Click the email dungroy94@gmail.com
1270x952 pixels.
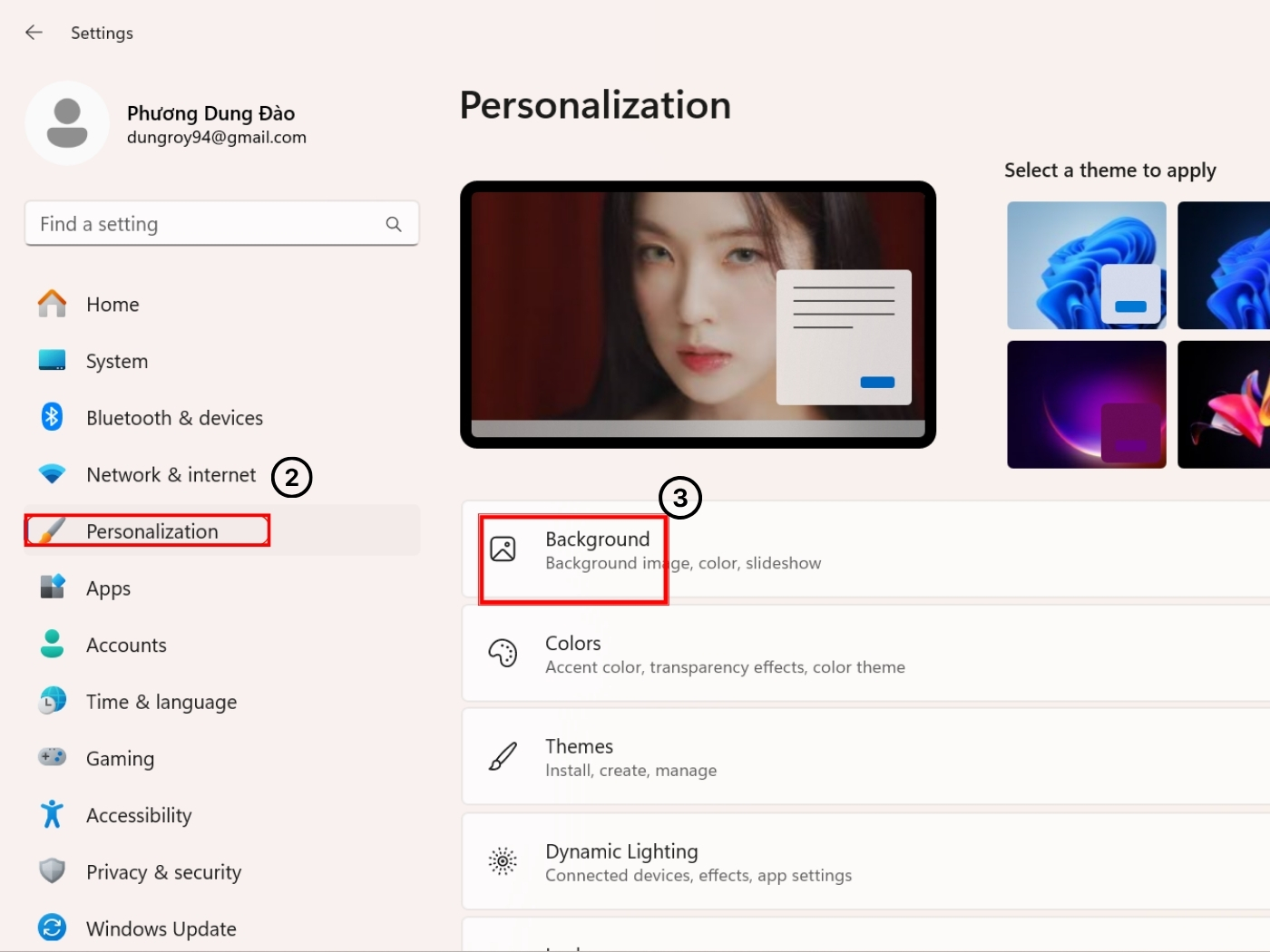(x=217, y=138)
